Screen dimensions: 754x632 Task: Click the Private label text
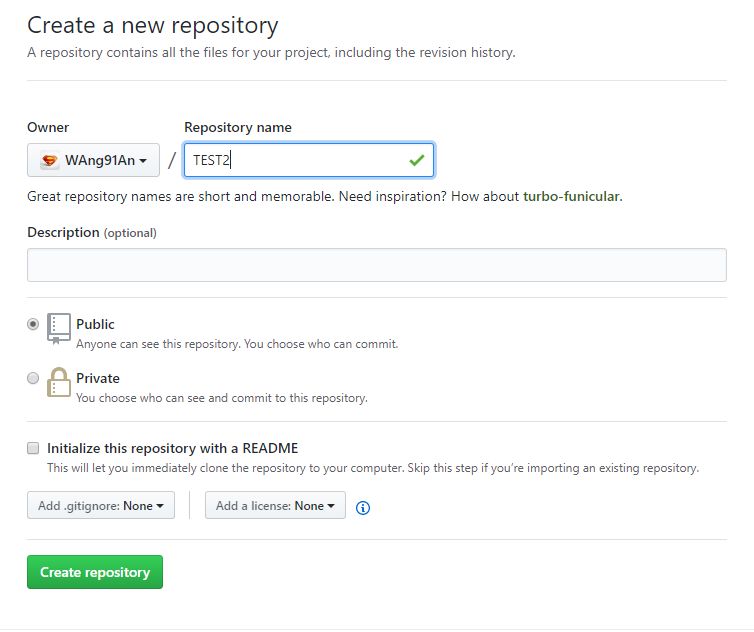tap(98, 378)
